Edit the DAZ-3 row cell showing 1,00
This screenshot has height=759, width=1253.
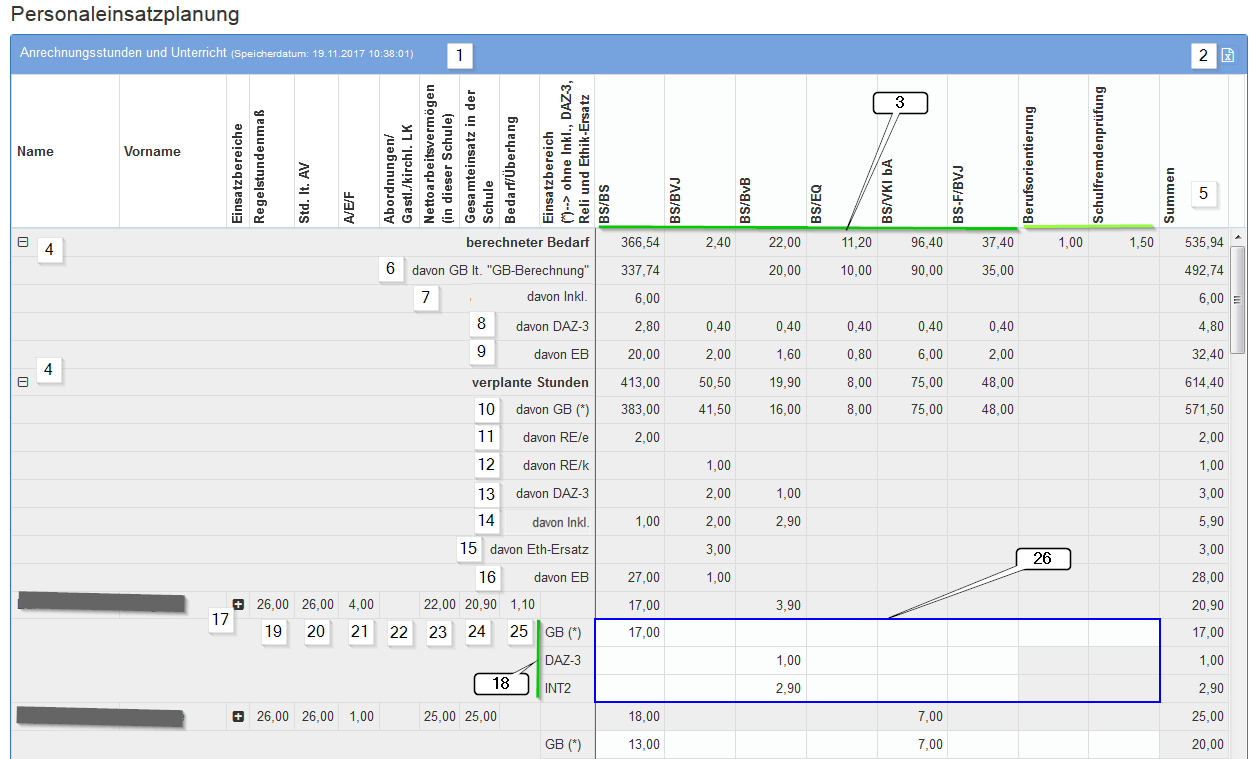pos(771,661)
